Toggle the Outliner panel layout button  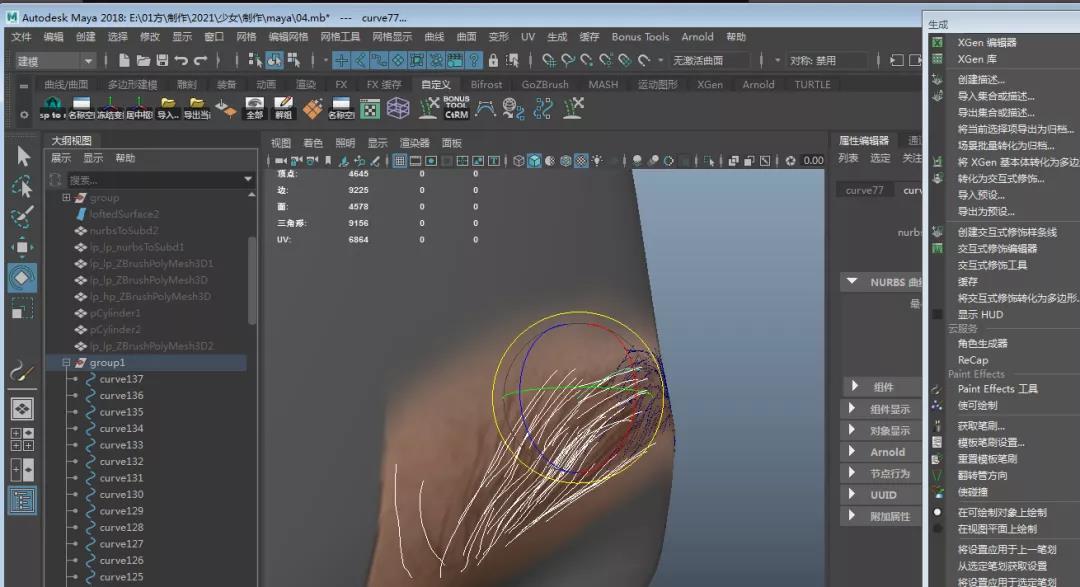pos(23,498)
